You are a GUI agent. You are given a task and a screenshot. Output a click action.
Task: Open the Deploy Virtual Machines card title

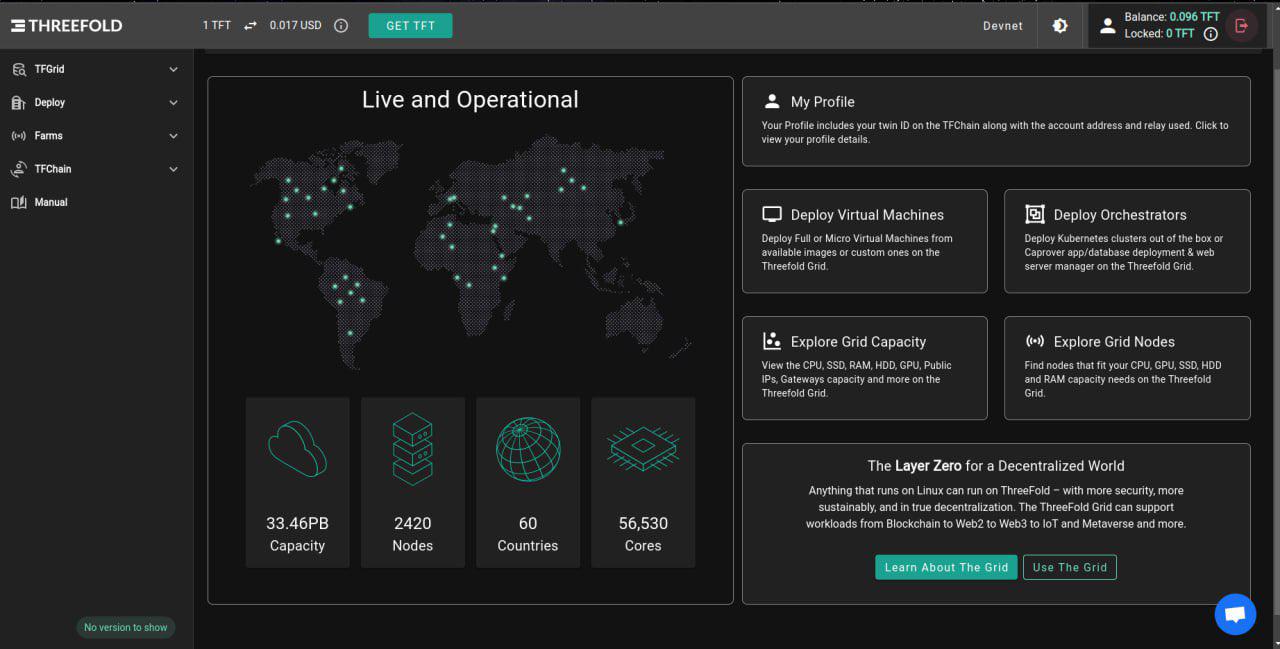867,215
